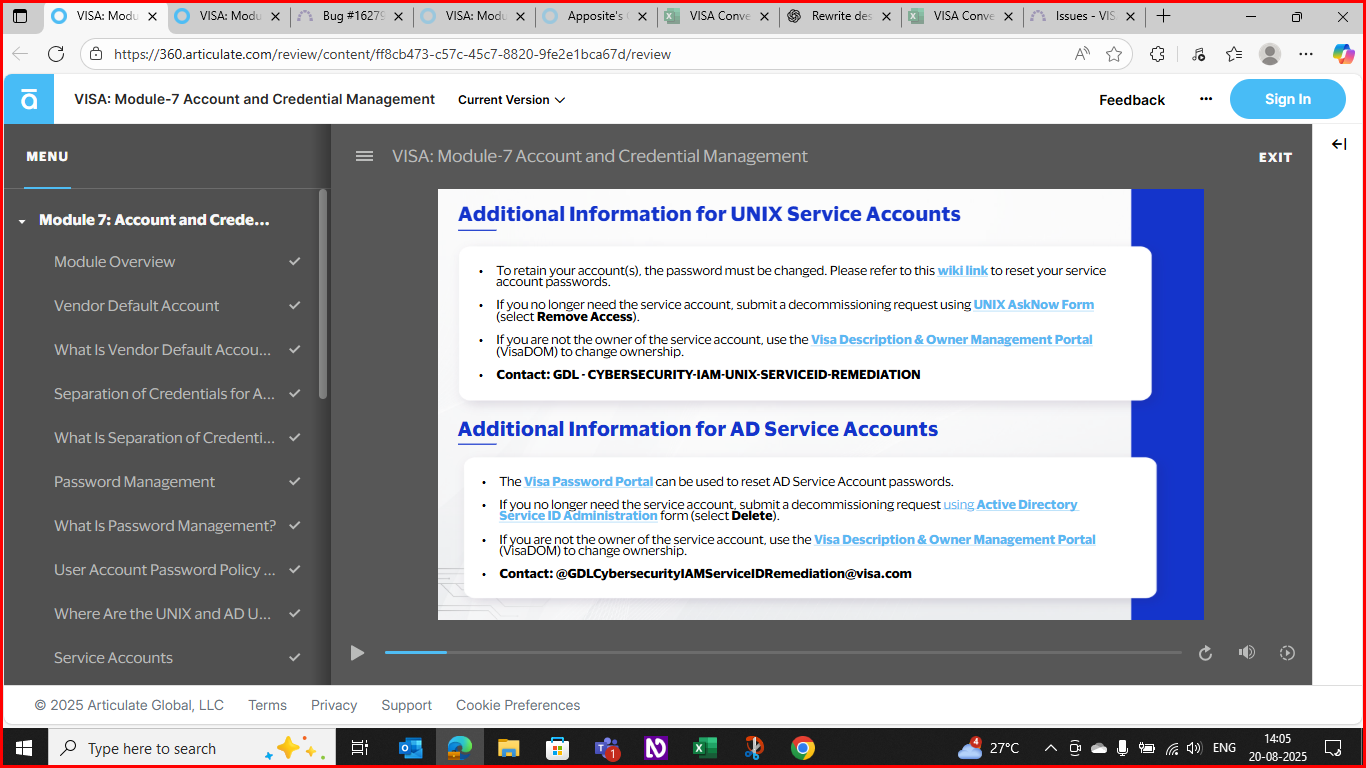Screen dimensions: 1366x768
Task: Open the Visa Password Portal link
Action: (x=588, y=481)
